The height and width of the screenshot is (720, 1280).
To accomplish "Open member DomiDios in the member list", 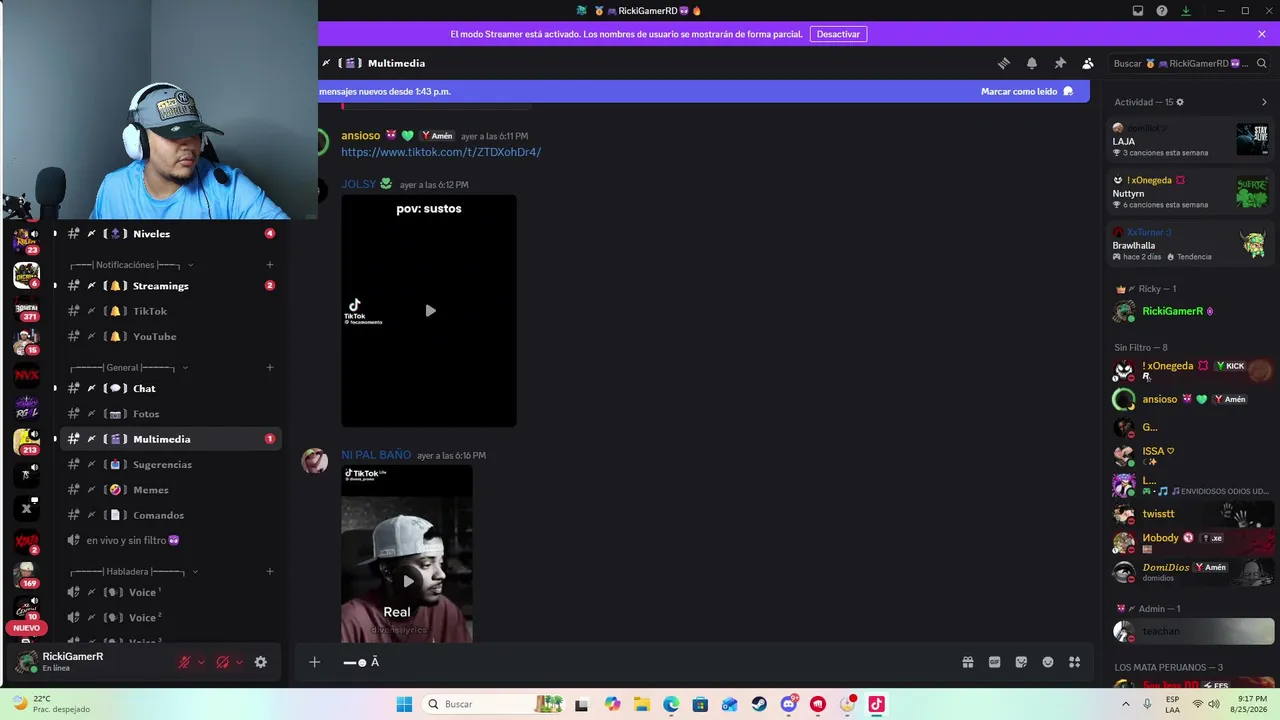I will pyautogui.click(x=1192, y=572).
